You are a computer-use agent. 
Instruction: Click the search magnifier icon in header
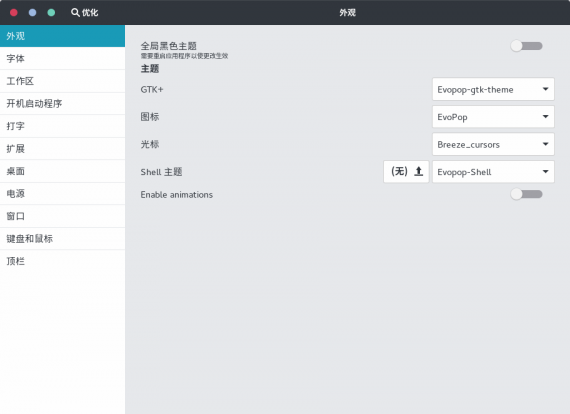75,12
